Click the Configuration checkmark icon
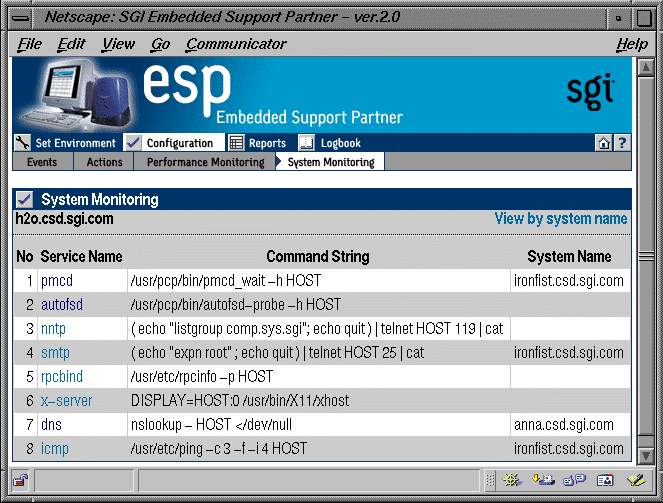 coord(133,143)
